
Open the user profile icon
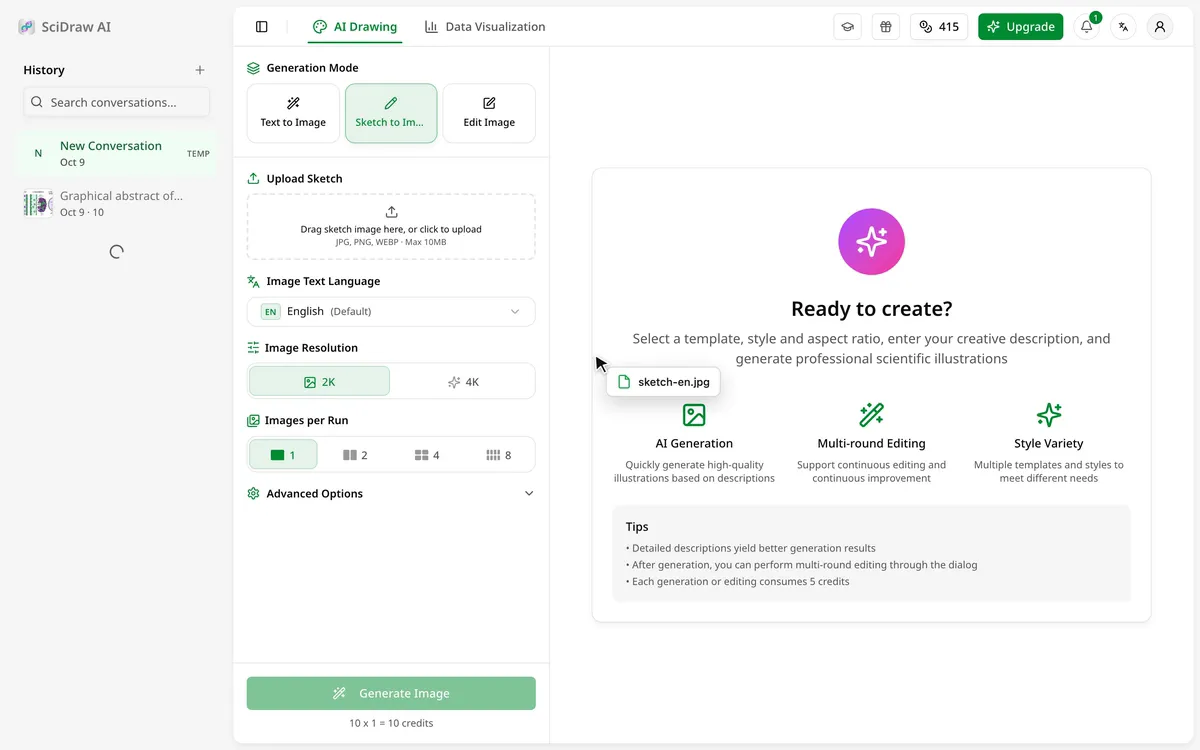[1160, 27]
